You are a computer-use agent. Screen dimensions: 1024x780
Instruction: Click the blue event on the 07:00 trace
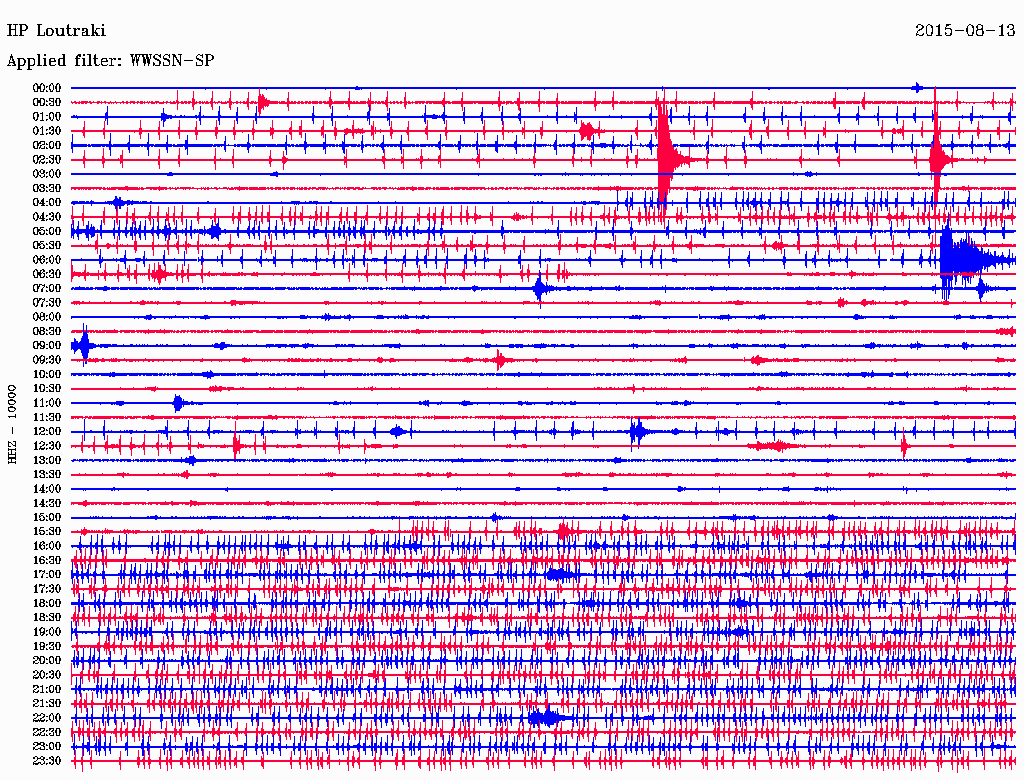[x=539, y=288]
